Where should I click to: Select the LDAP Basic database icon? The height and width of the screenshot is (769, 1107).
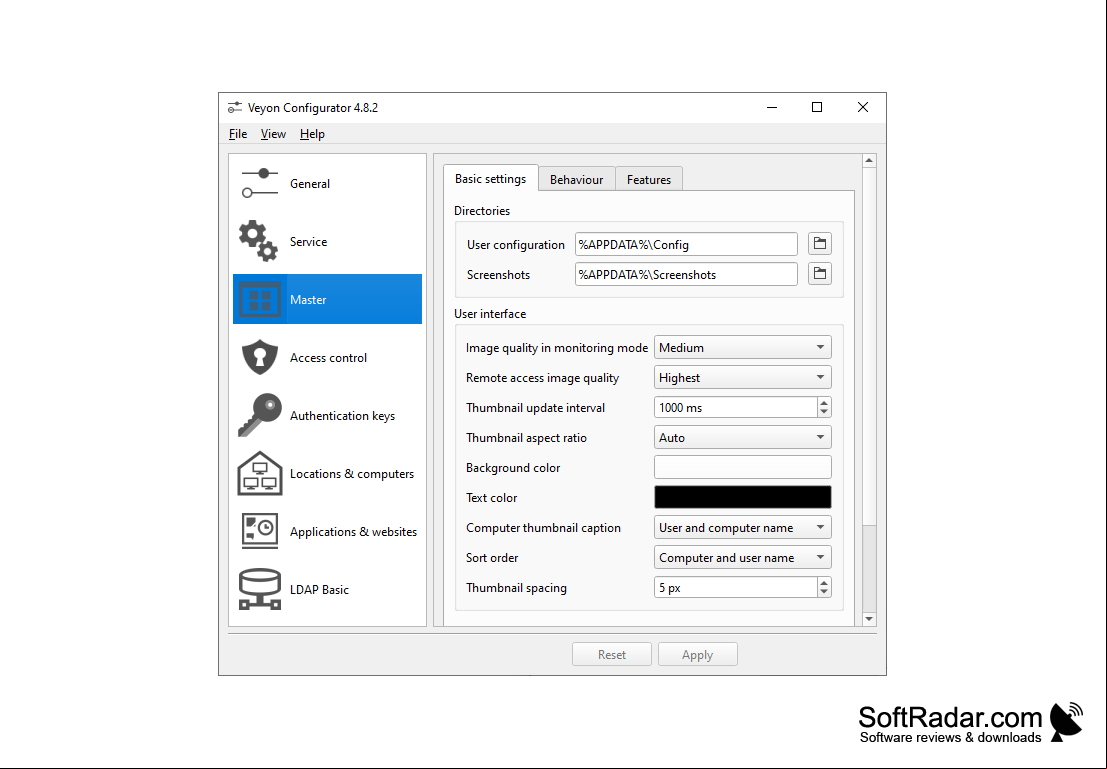point(260,589)
